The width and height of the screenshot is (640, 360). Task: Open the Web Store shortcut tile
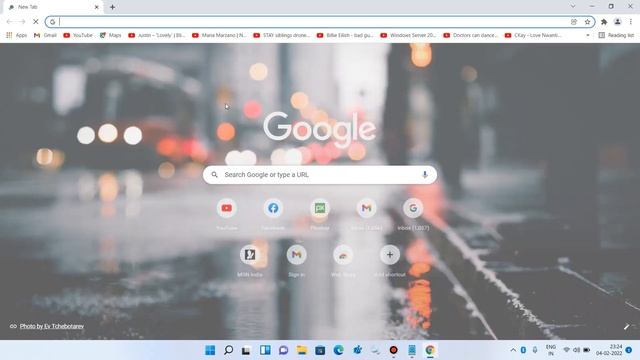(x=343, y=255)
